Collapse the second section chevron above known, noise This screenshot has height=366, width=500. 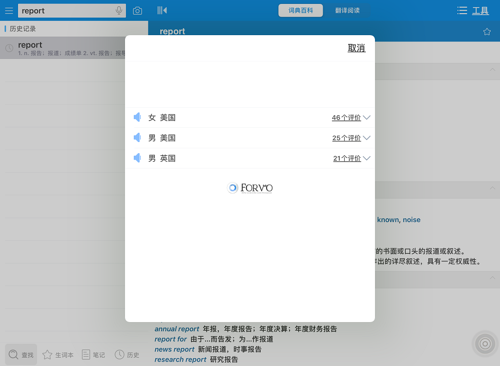492,188
